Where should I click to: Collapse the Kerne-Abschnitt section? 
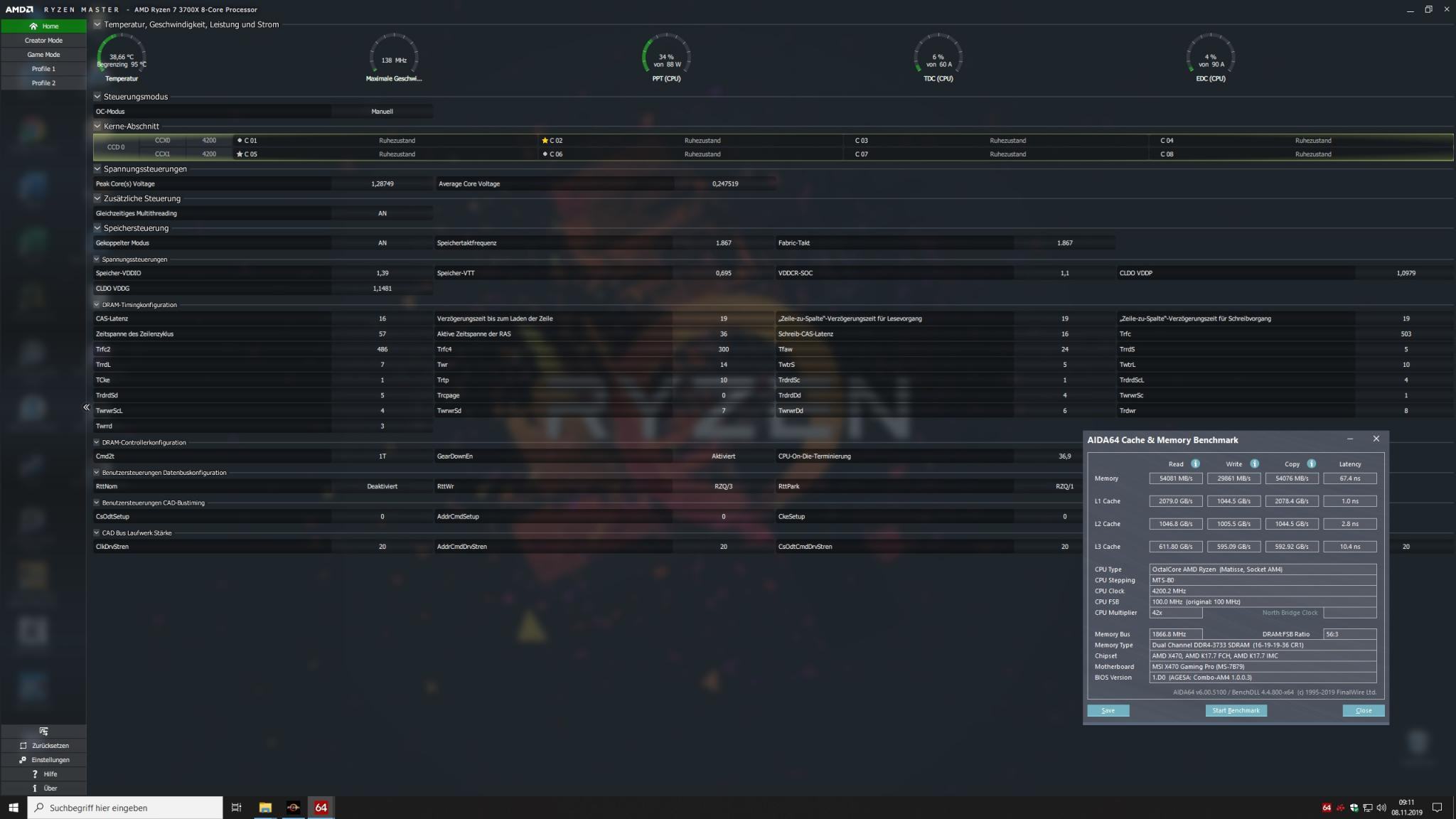coord(97,126)
